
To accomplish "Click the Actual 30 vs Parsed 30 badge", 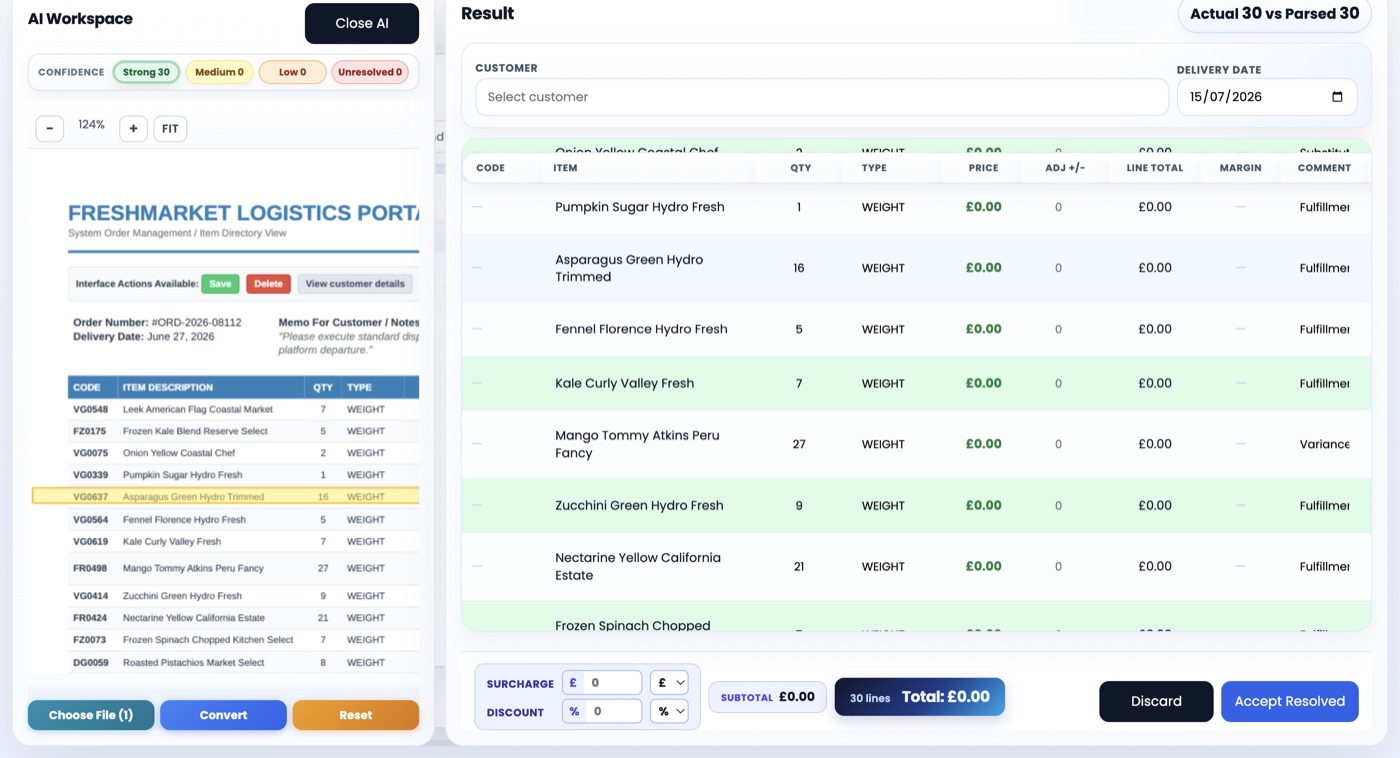I will pos(1274,14).
